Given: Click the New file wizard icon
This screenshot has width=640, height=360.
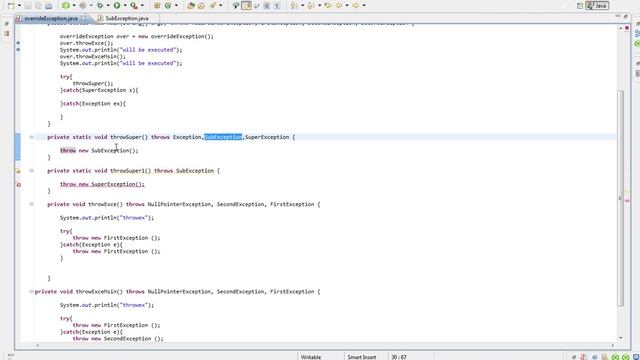Looking at the screenshot, I should click(x=11, y=6).
